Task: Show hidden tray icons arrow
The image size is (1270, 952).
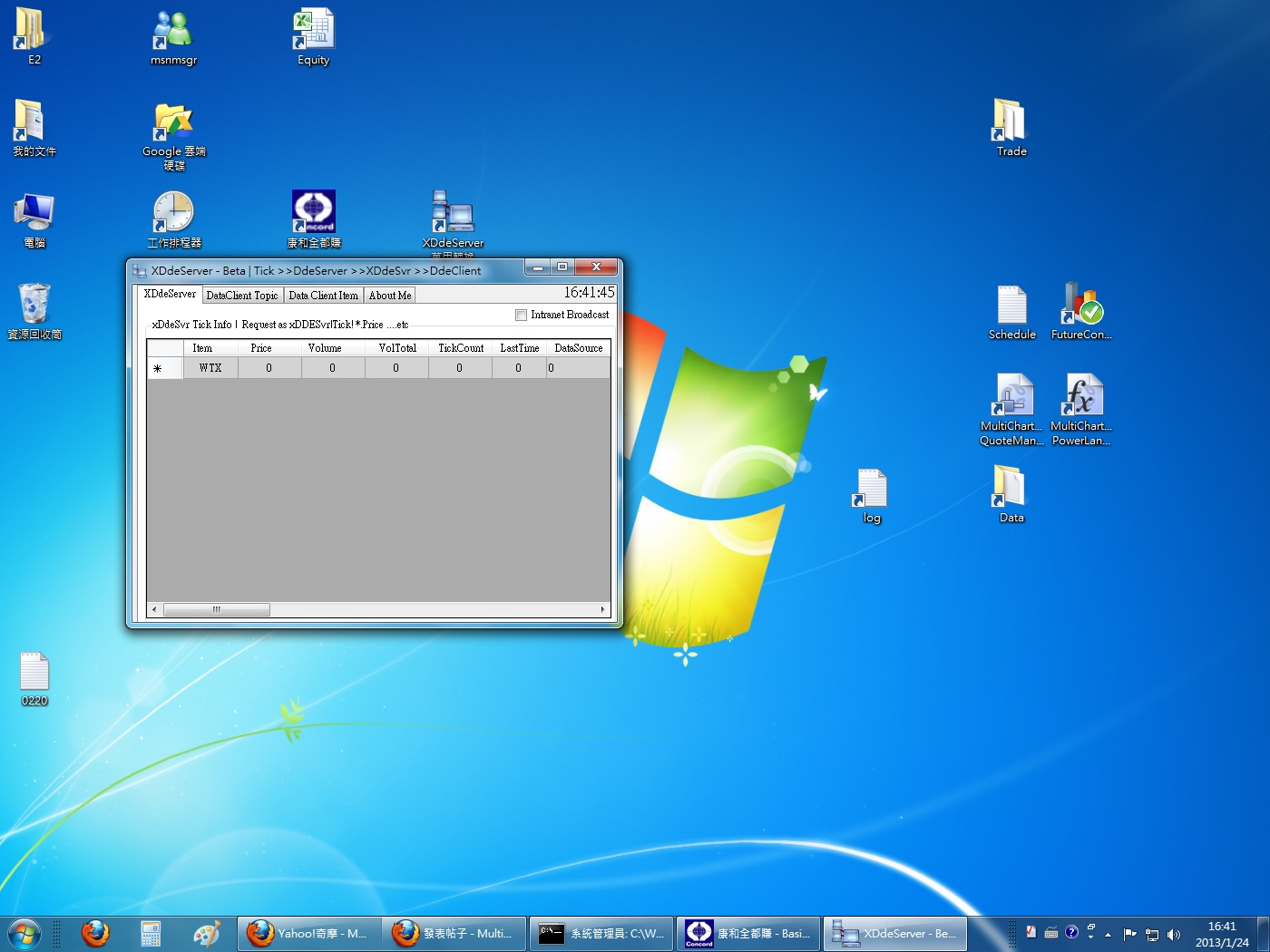Action: pyautogui.click(x=1108, y=934)
